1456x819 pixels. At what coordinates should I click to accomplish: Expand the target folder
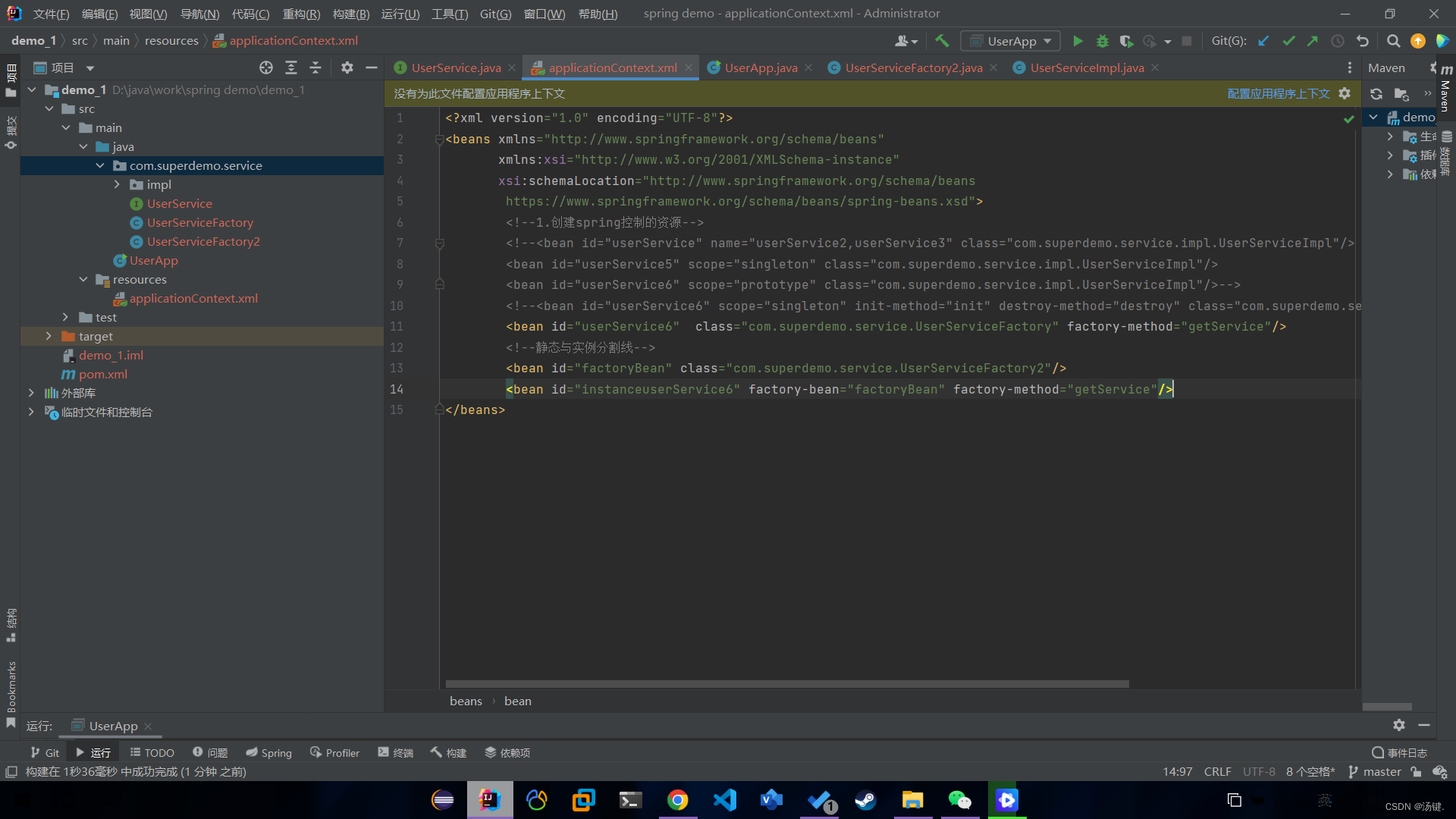pos(49,336)
